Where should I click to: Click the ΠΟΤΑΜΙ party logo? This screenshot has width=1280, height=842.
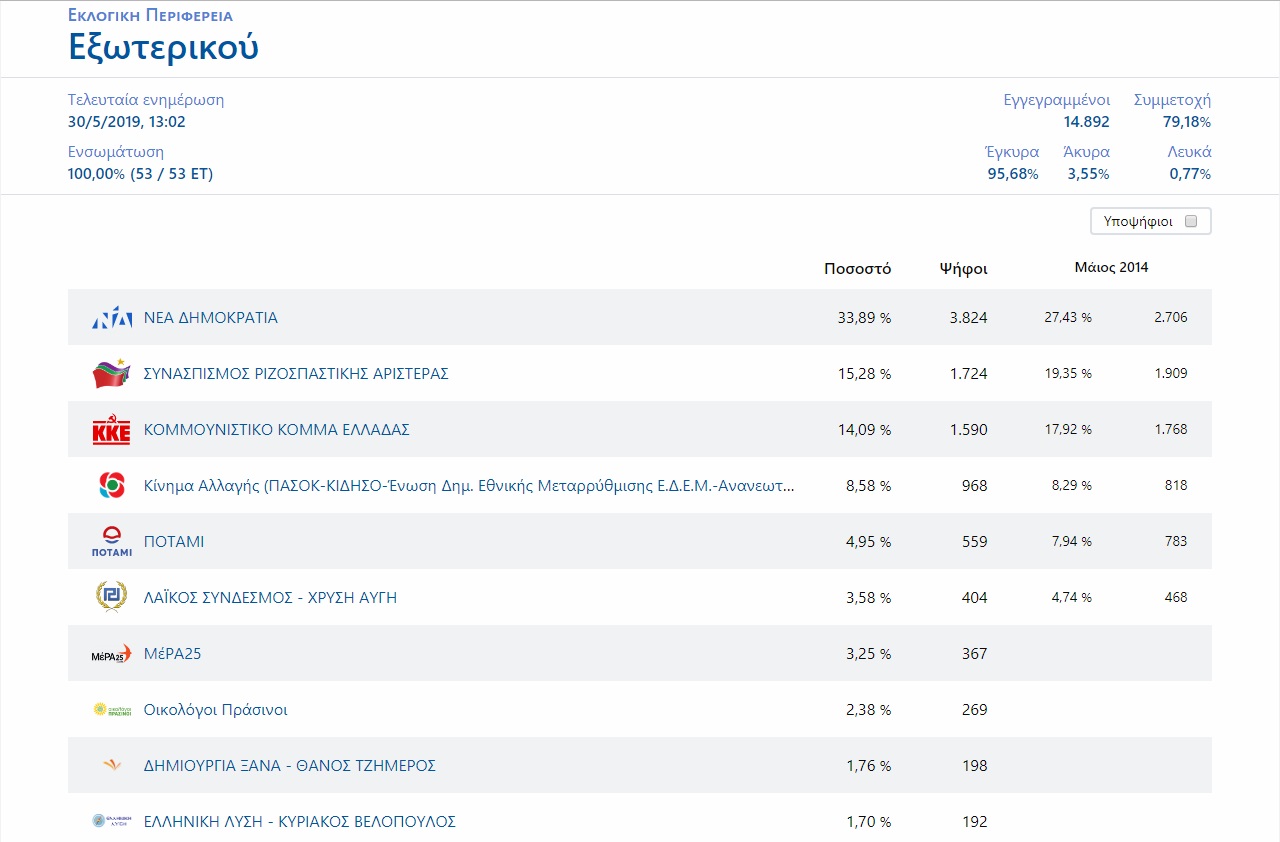pyautogui.click(x=111, y=542)
